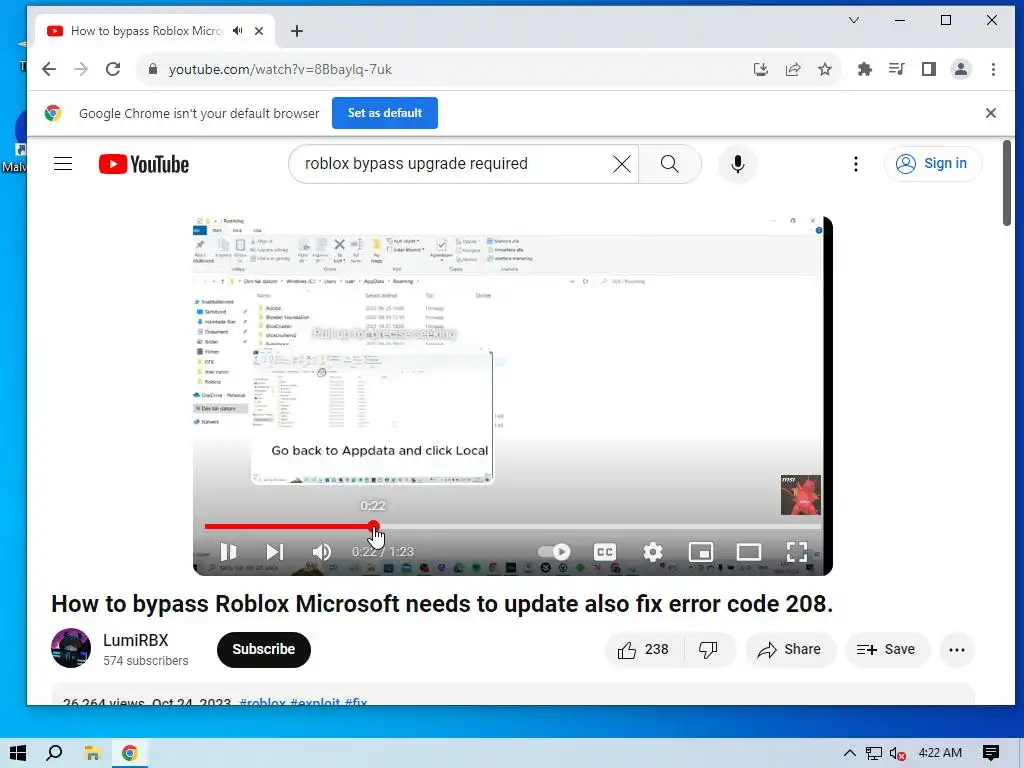
Task: Click the install app icon in address bar
Action: (x=761, y=69)
